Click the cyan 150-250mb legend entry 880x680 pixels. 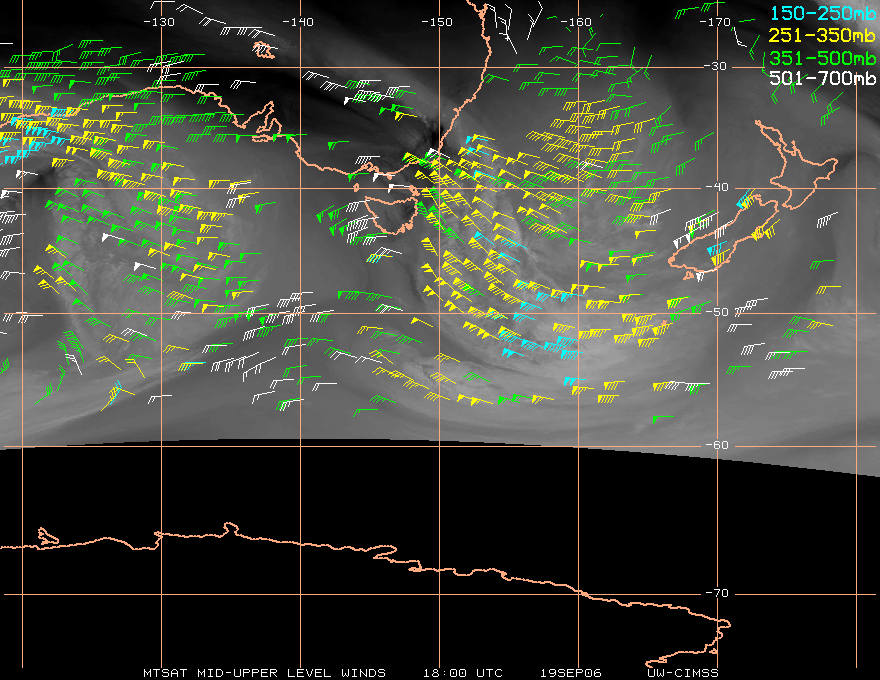822,13
